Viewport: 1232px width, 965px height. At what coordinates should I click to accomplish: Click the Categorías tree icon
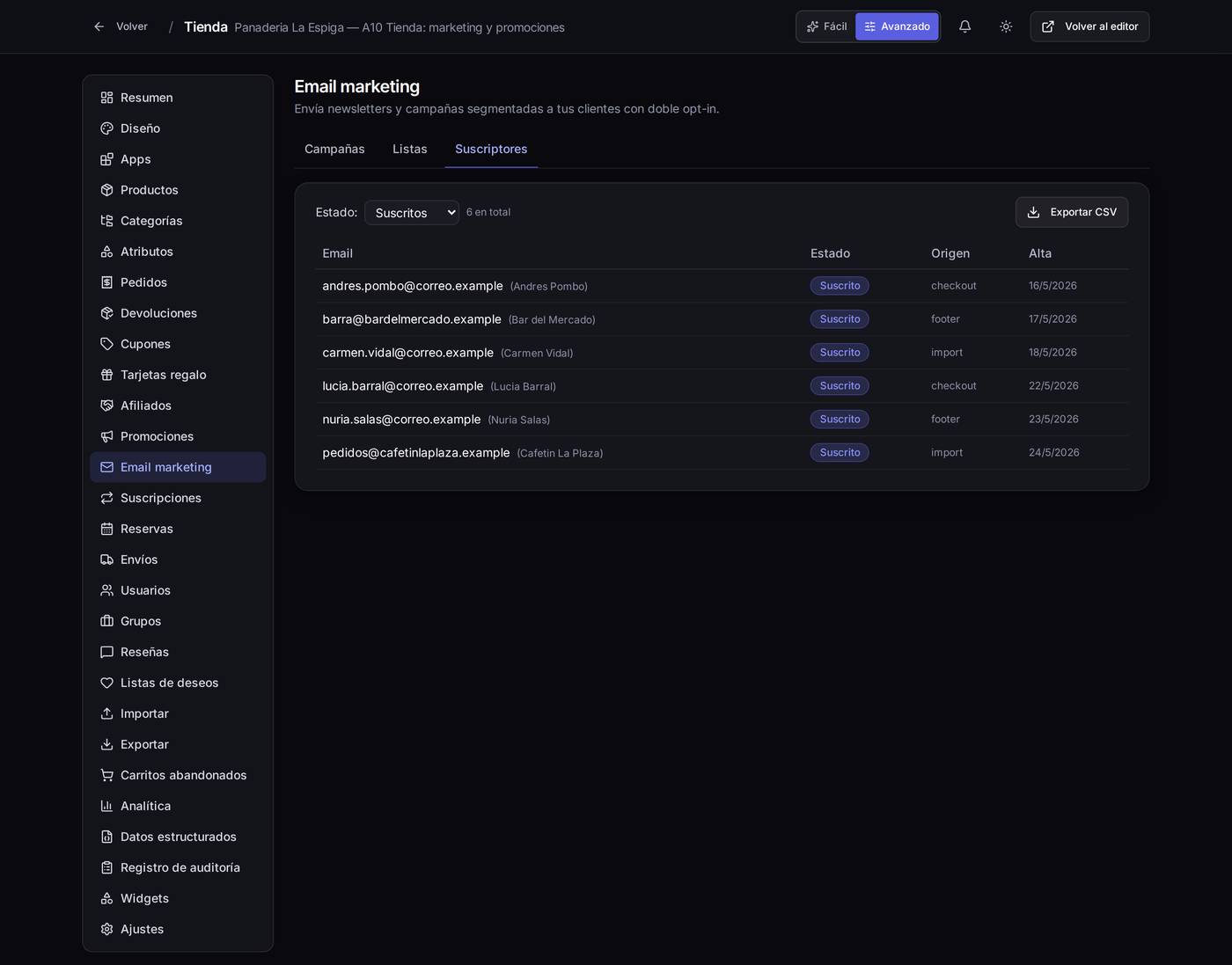pyautogui.click(x=106, y=221)
